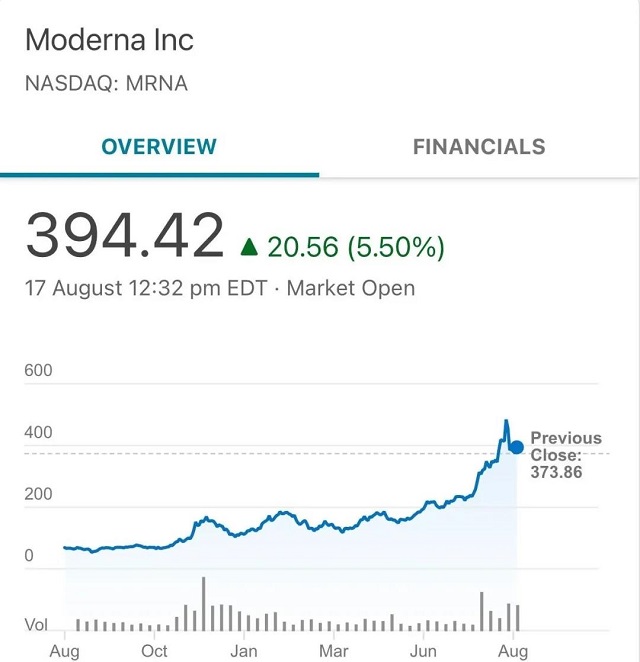
Task: Click the 600 value on the price axis
Action: (38, 371)
